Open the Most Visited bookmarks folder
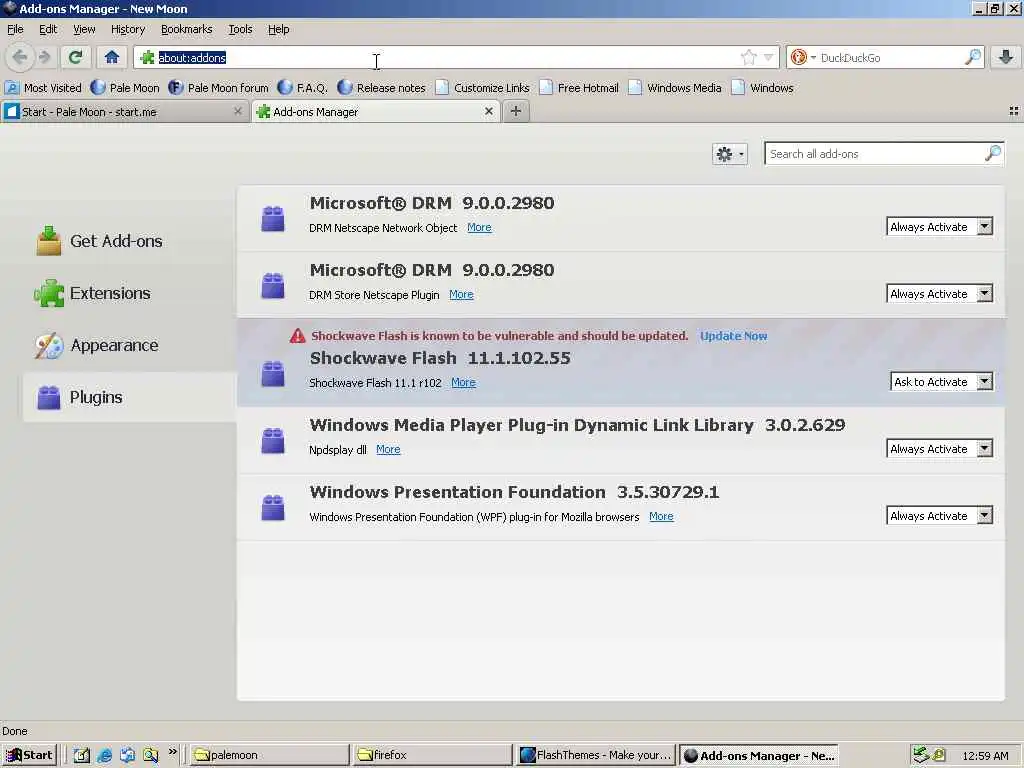Screen dimensions: 1024x768 pos(43,88)
